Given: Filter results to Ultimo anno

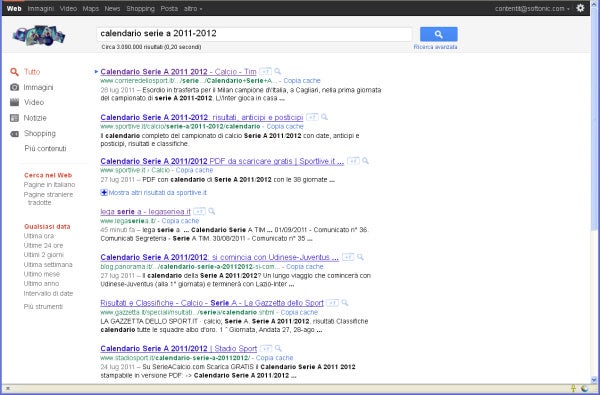Looking at the screenshot, I should (41, 284).
